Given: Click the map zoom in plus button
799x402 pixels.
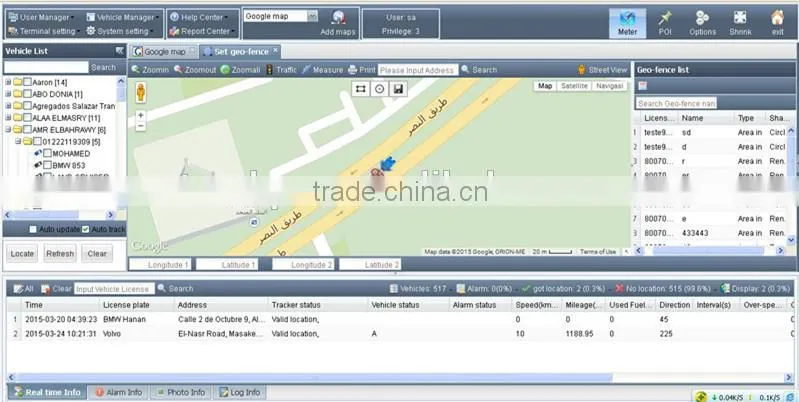Looking at the screenshot, I should click(x=141, y=116).
